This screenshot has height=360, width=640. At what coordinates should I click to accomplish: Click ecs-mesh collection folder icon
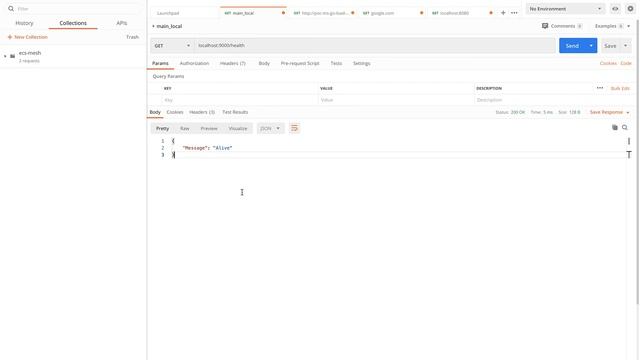click(13, 56)
